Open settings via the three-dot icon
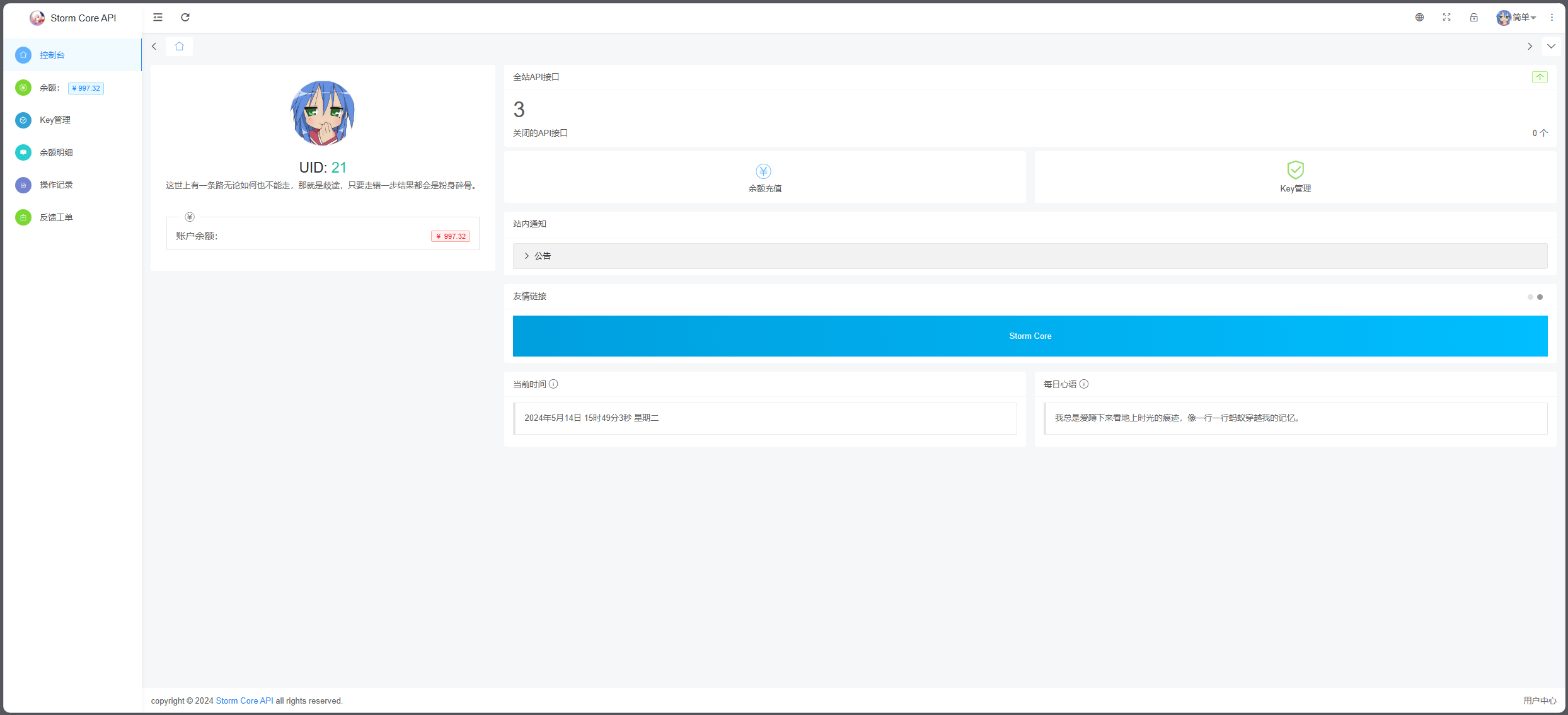Viewport: 1568px width, 715px height. [1552, 17]
